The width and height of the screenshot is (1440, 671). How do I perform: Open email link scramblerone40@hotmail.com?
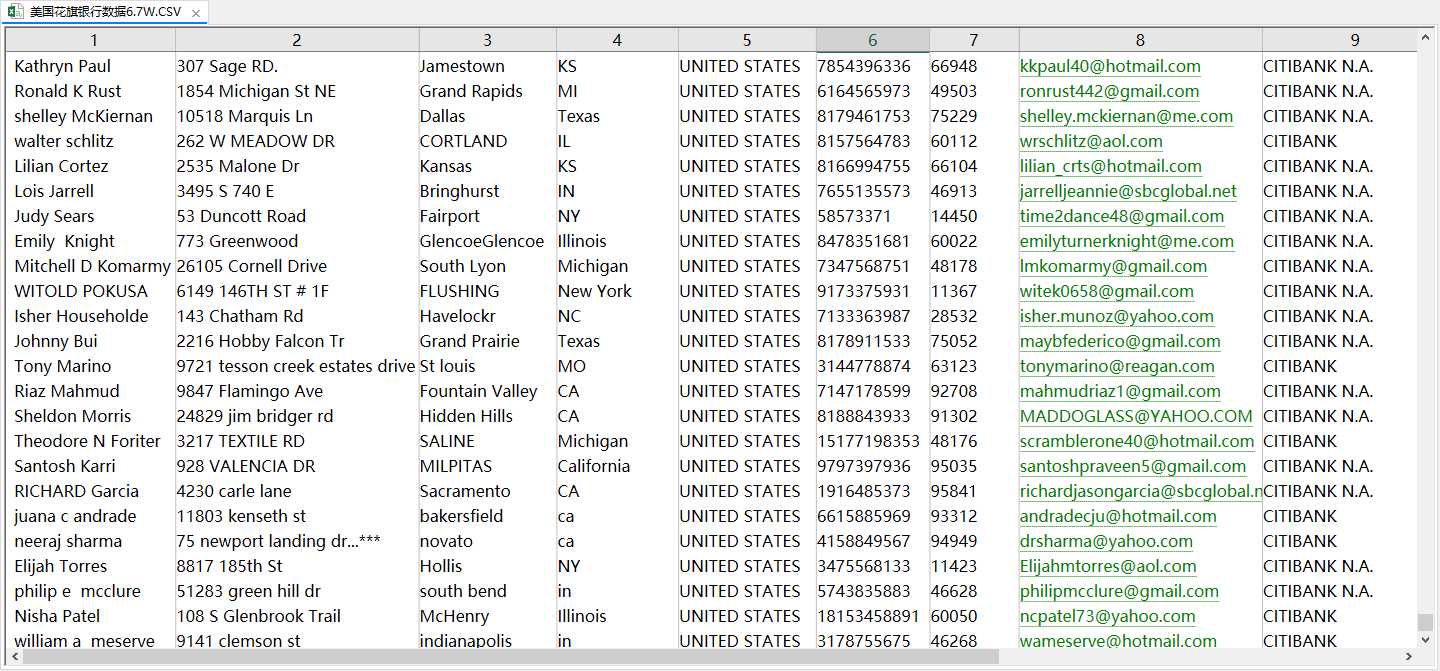[x=1137, y=441]
